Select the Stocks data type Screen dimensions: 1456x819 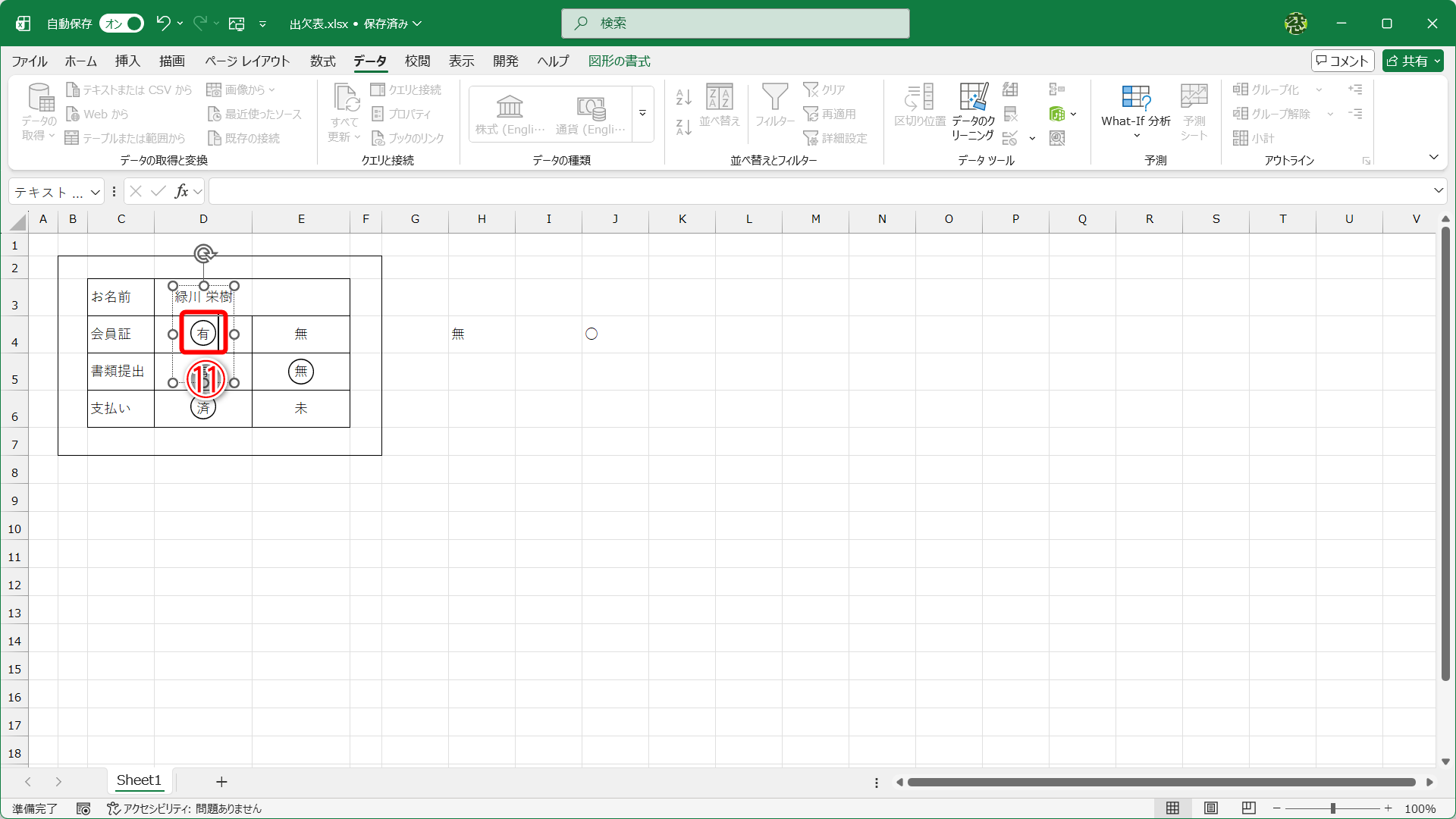(x=510, y=114)
